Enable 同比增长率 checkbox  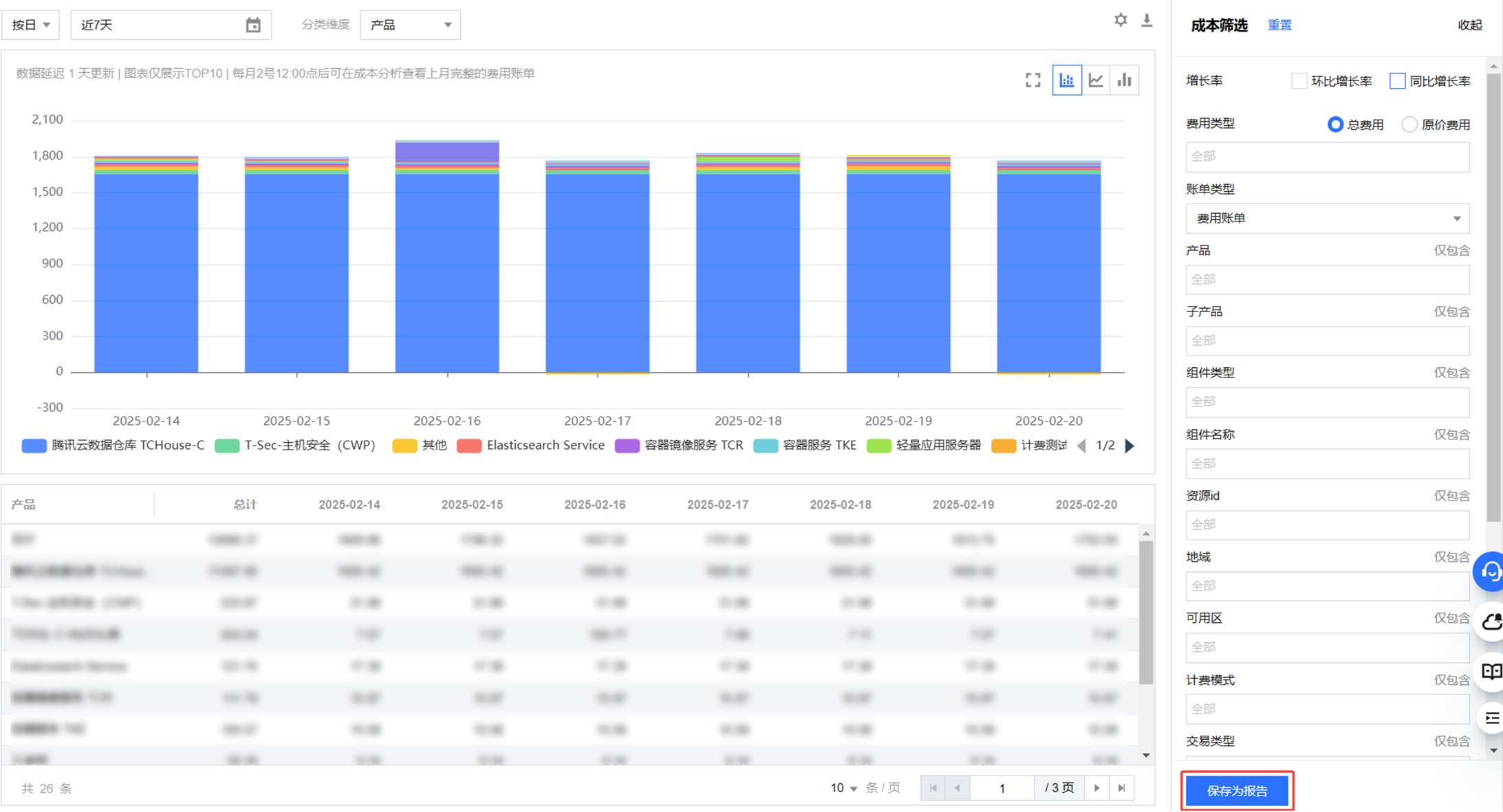coord(1397,81)
